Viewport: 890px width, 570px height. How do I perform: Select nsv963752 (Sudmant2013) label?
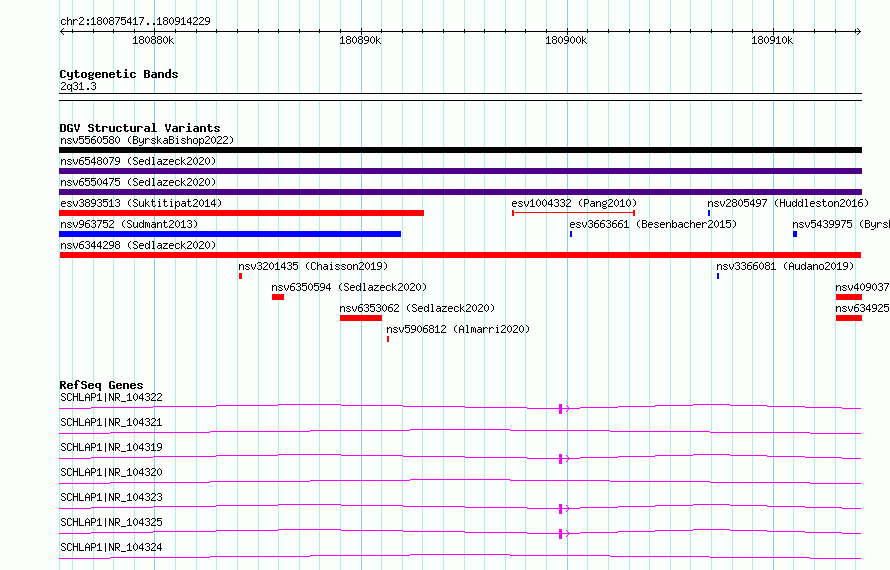pyautogui.click(x=129, y=224)
